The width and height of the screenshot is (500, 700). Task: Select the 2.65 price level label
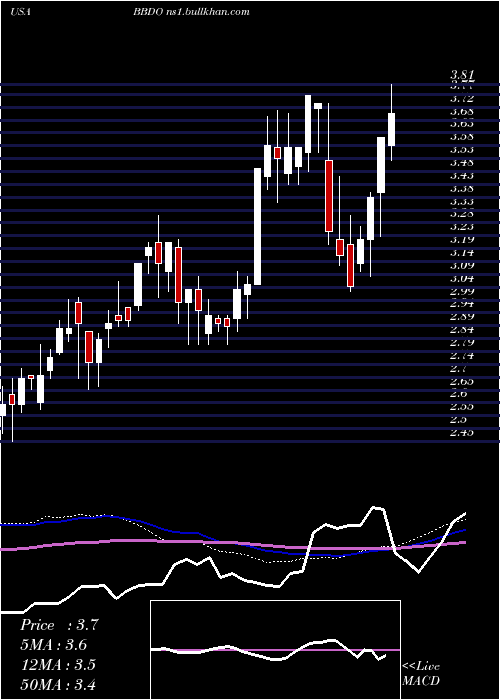(462, 382)
